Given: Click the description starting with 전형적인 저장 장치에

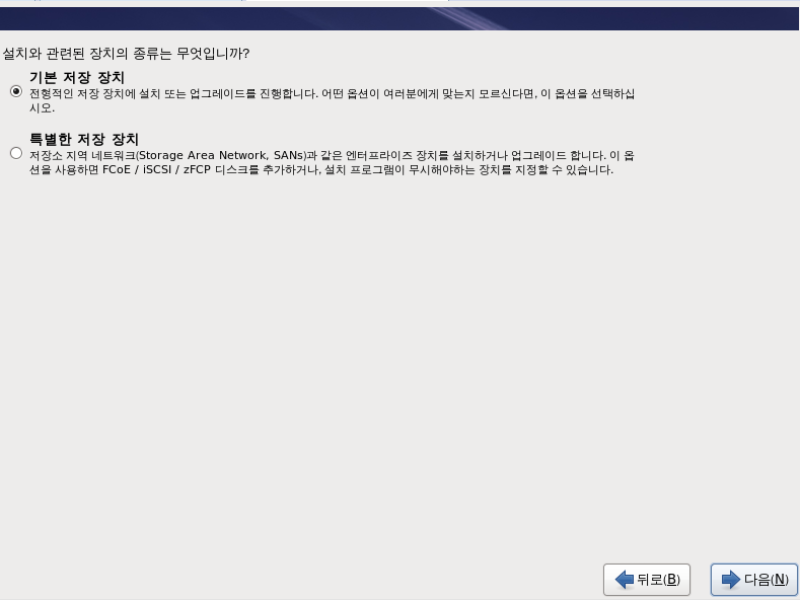Looking at the screenshot, I should pyautogui.click(x=332, y=101).
